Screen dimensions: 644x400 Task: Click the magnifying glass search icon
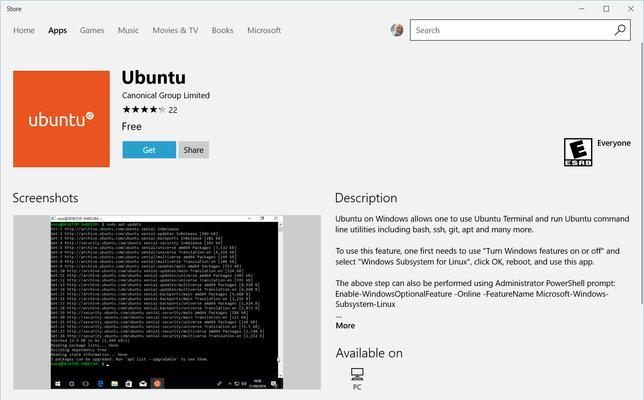(x=620, y=30)
